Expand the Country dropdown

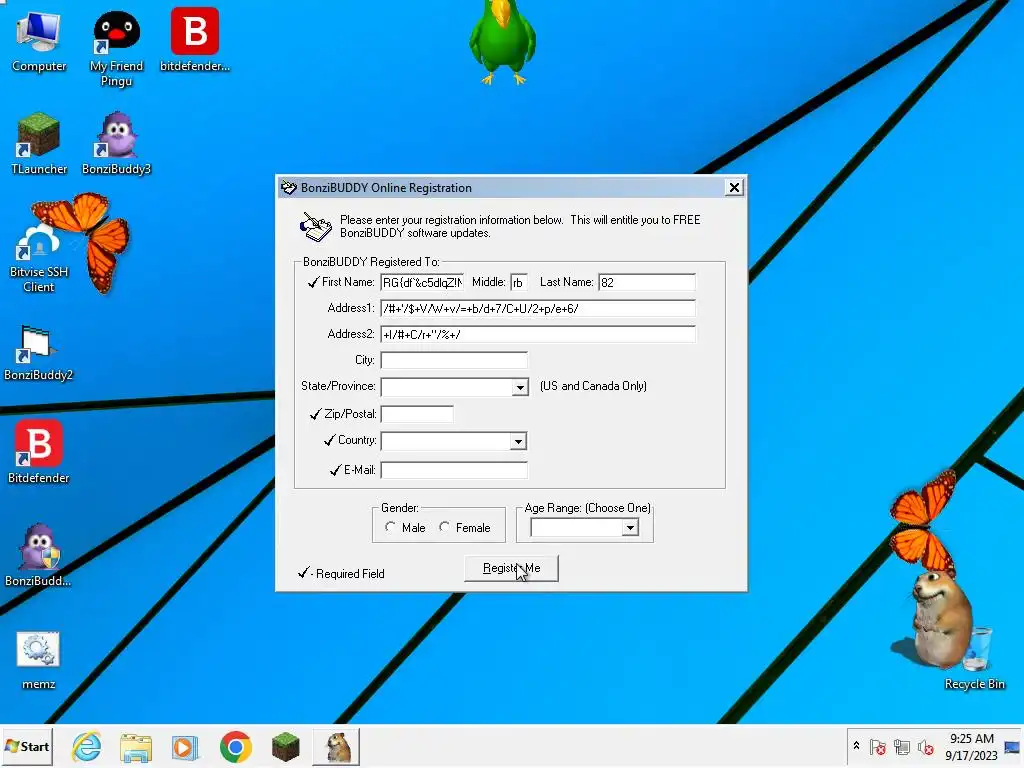click(518, 441)
